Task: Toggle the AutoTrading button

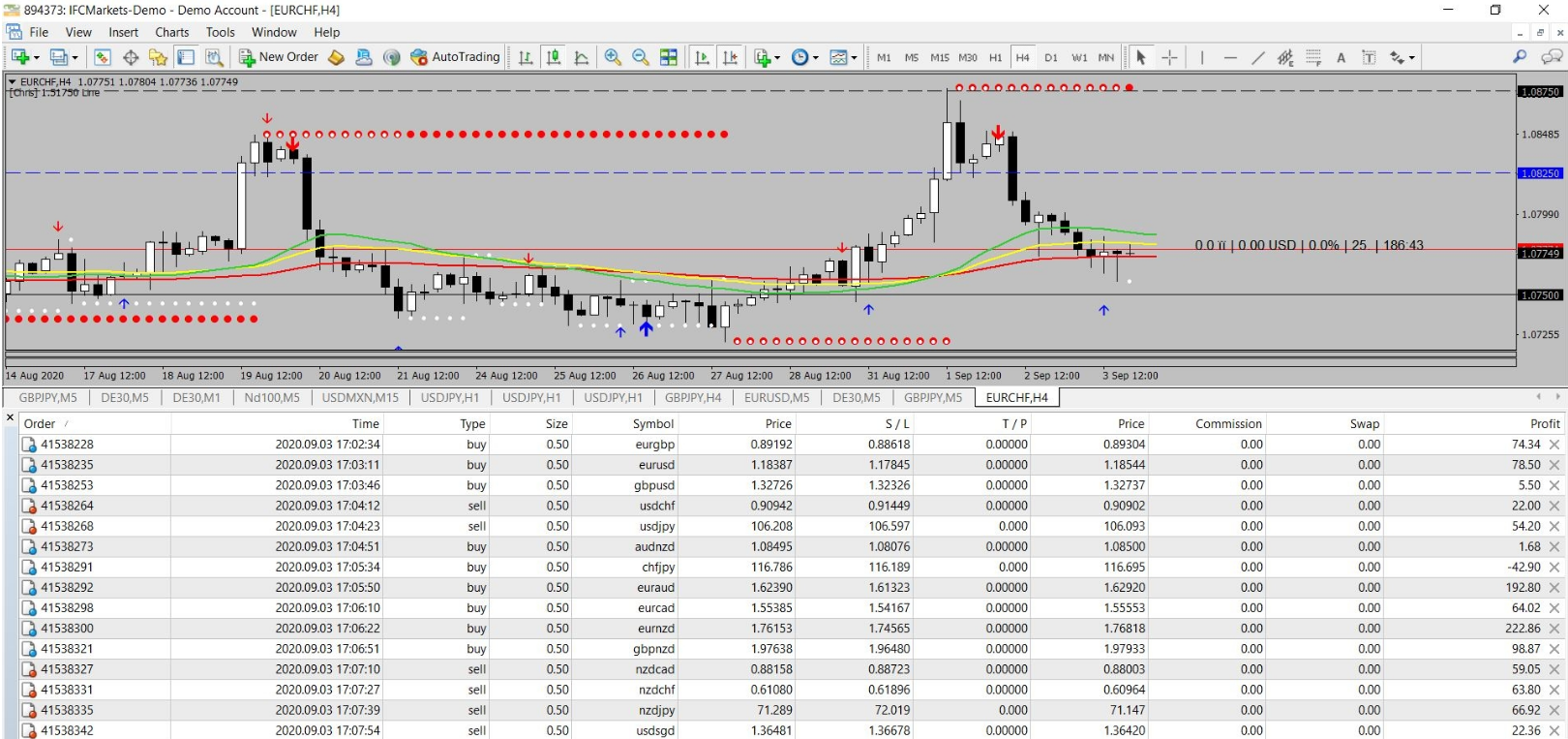Action: tap(455, 57)
